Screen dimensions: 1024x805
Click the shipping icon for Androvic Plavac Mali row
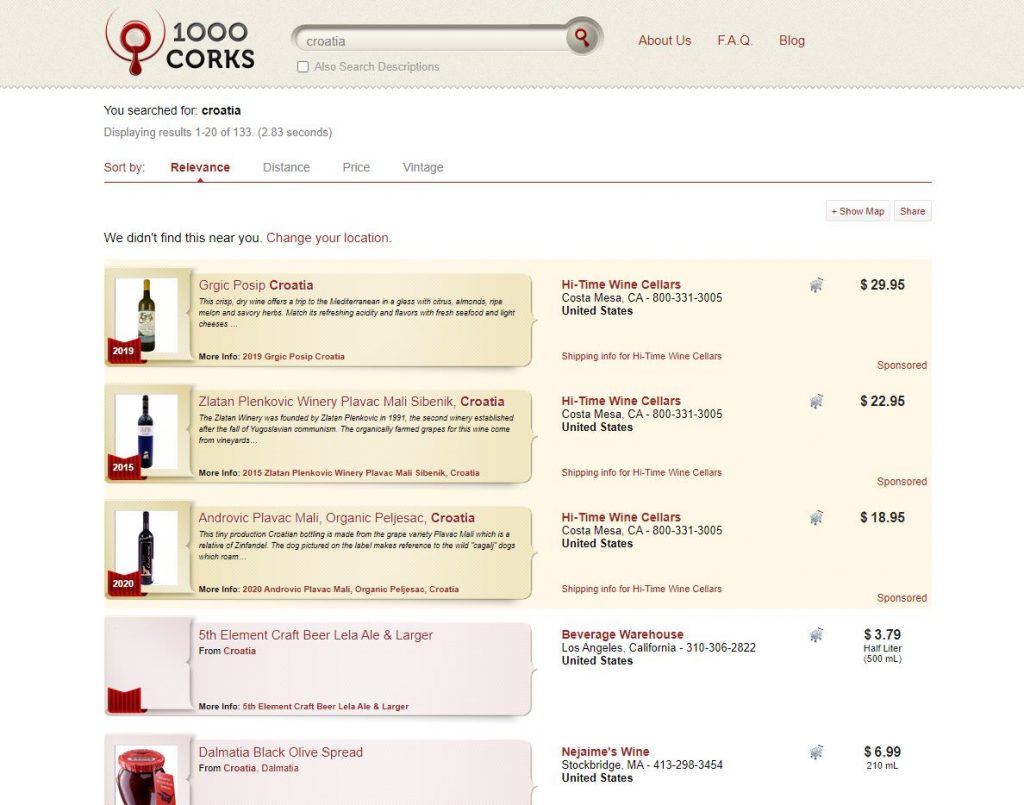[816, 518]
